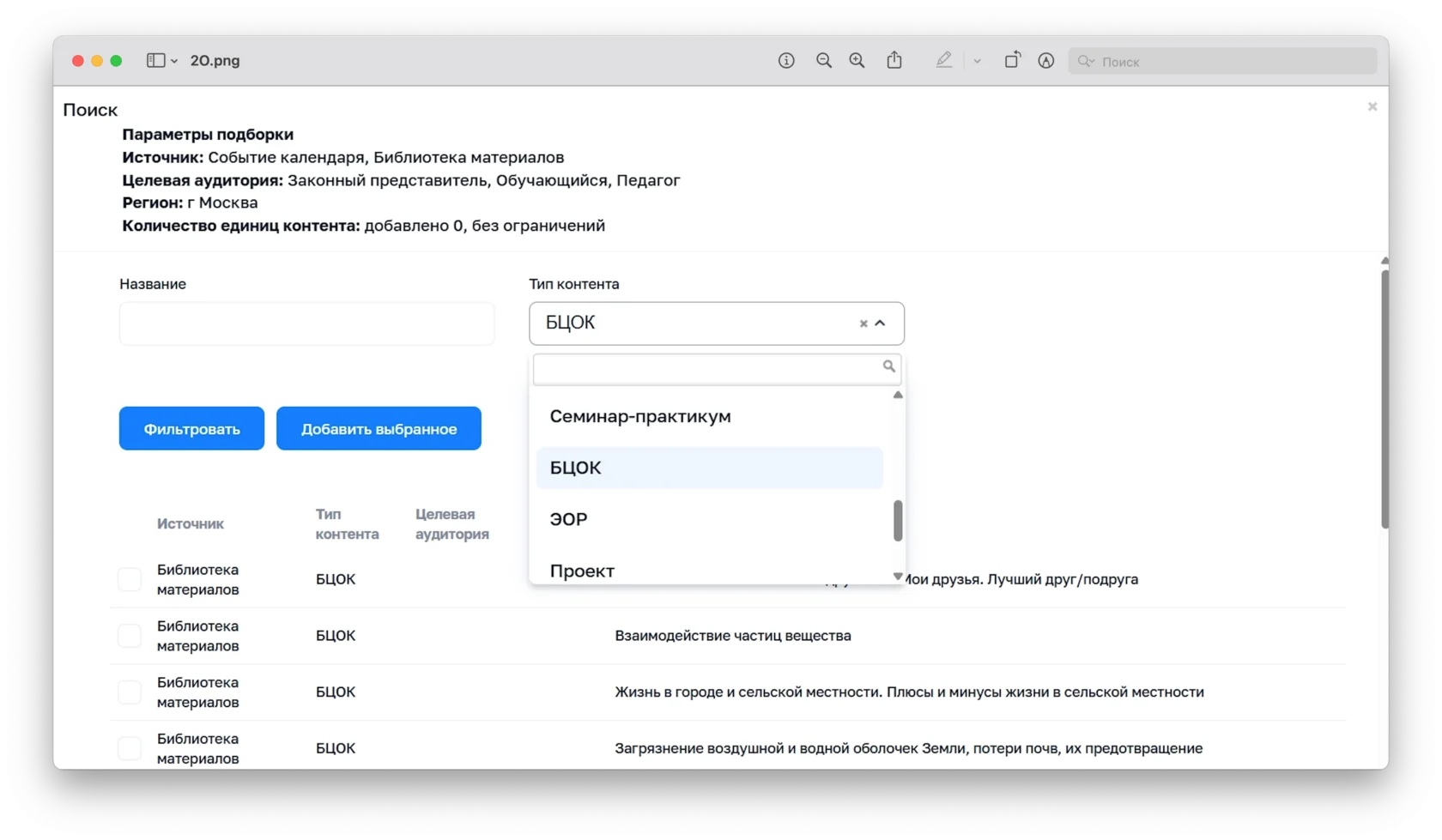Open the sidebar view options menu

pyautogui.click(x=161, y=61)
